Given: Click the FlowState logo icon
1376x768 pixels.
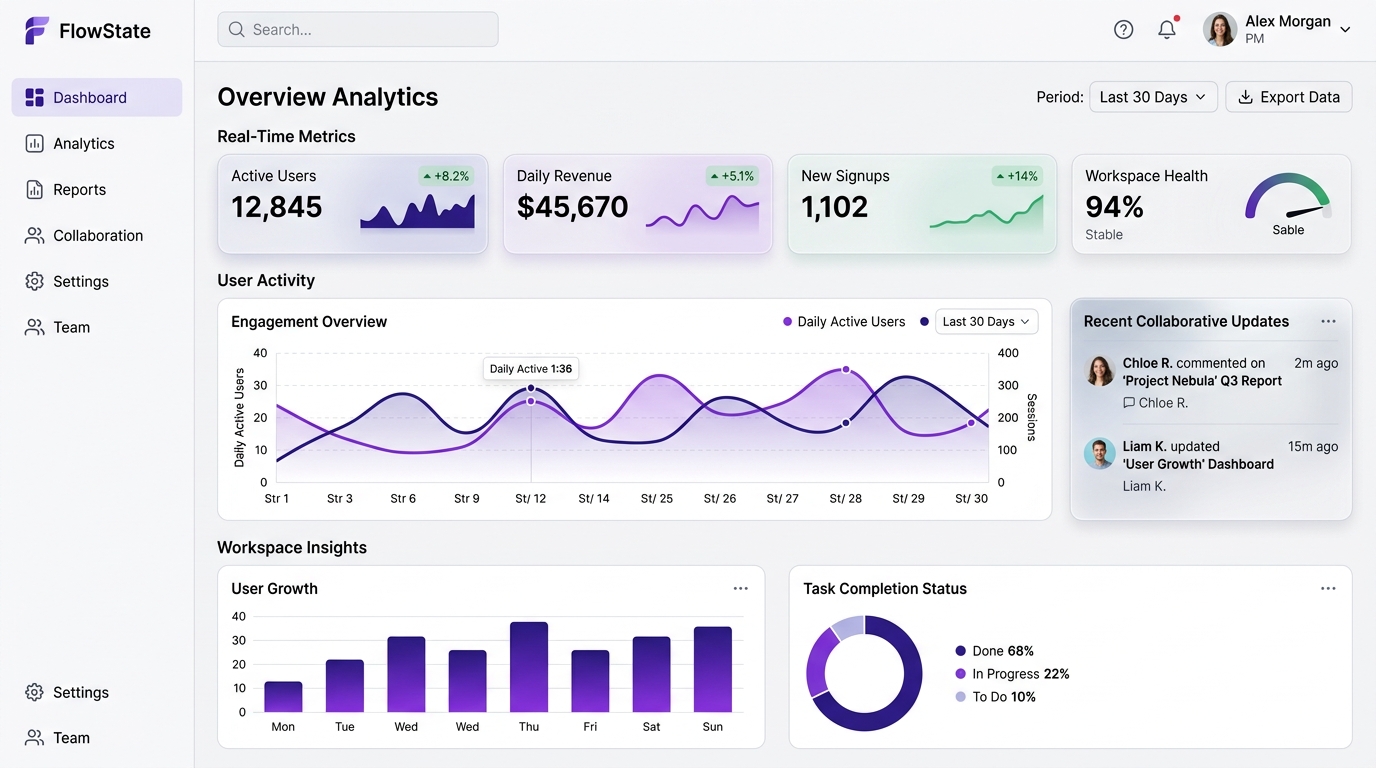Looking at the screenshot, I should 37,31.
